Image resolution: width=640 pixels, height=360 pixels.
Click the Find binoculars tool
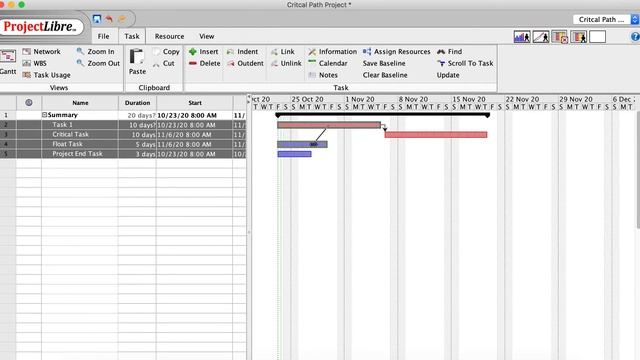pyautogui.click(x=449, y=51)
